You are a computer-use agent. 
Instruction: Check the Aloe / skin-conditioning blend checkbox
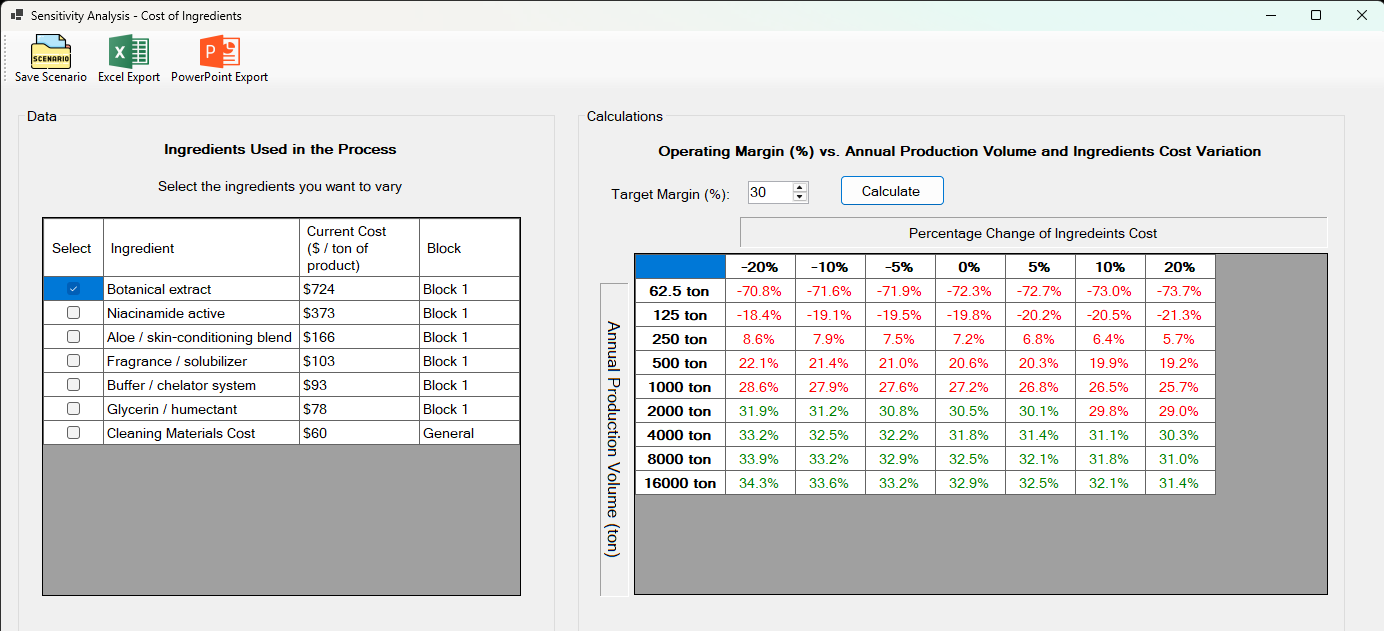pyautogui.click(x=73, y=337)
